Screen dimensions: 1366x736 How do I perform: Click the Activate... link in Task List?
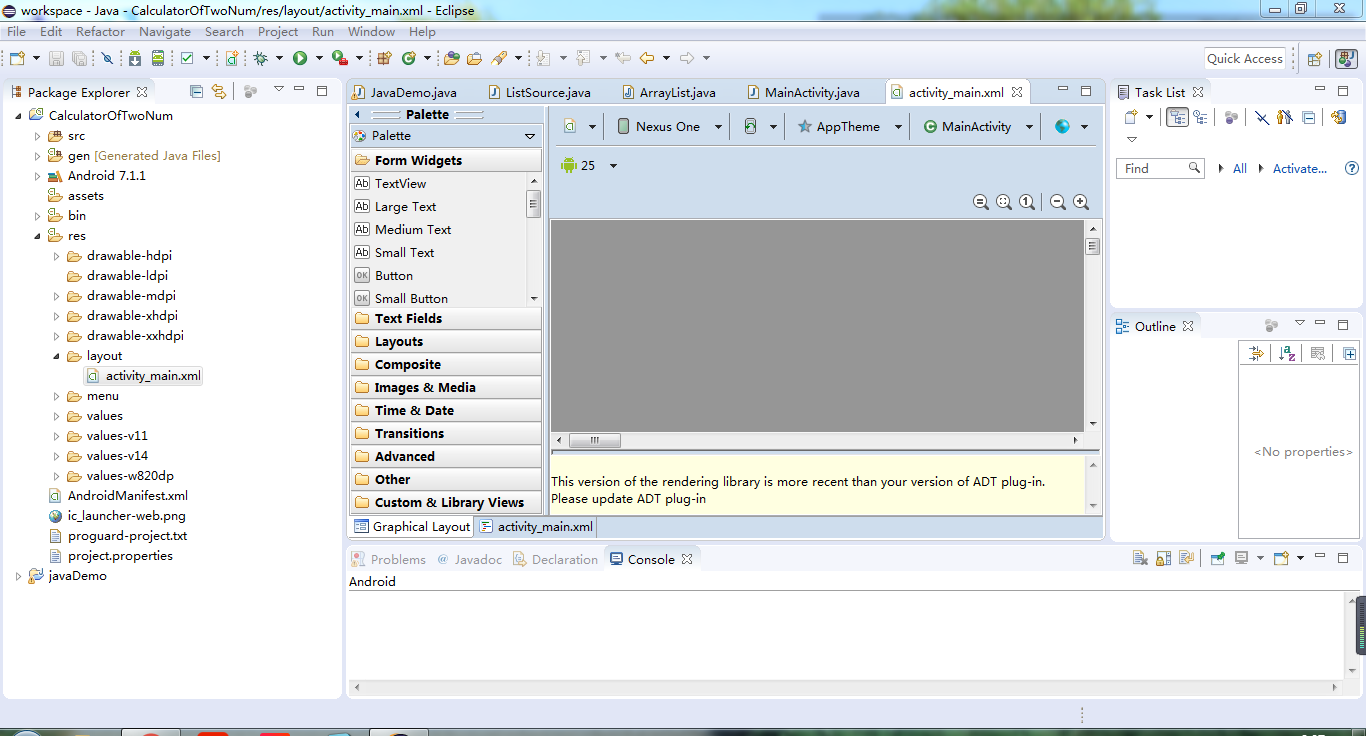click(x=1300, y=168)
